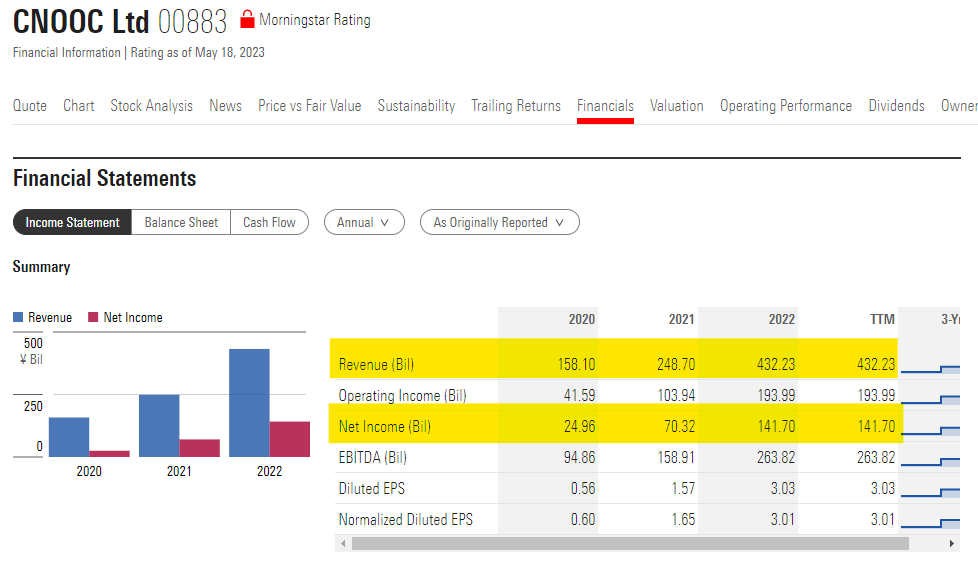Click the scrollbar left arrow under the table
This screenshot has width=978, height=565.
(x=343, y=543)
